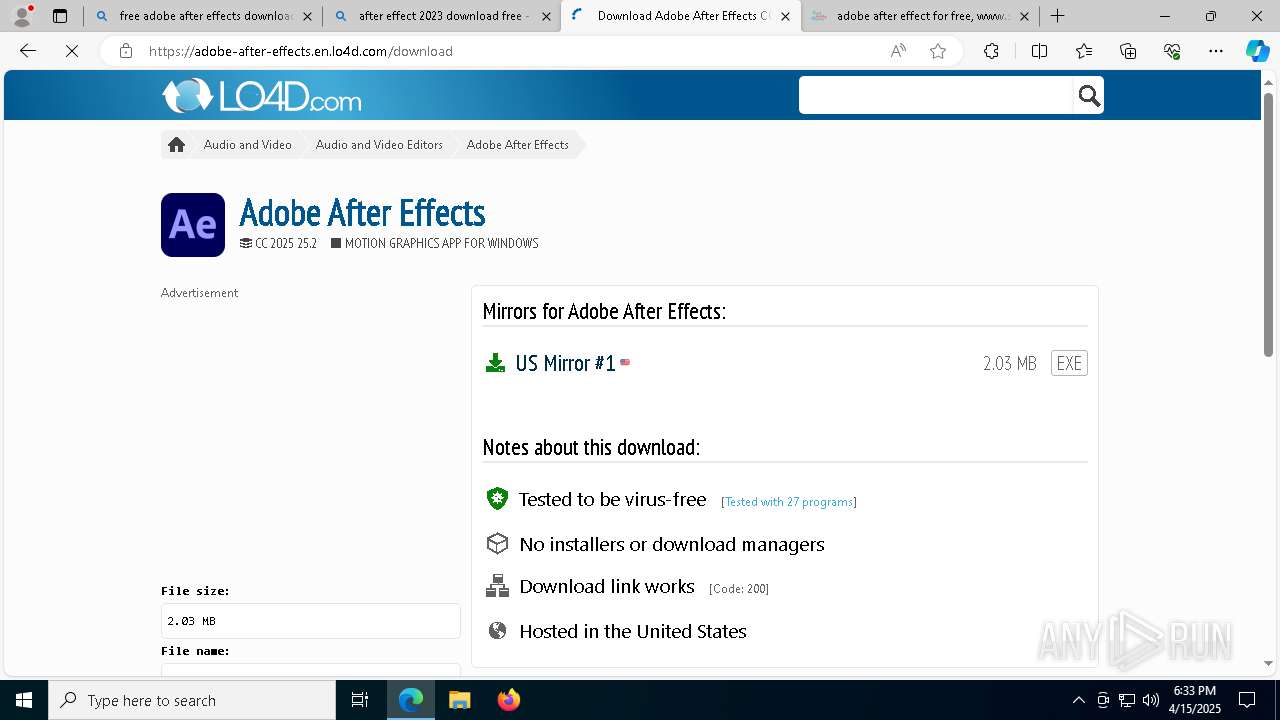
Task: Open Audio and Video breadcrumb
Action: coord(248,145)
